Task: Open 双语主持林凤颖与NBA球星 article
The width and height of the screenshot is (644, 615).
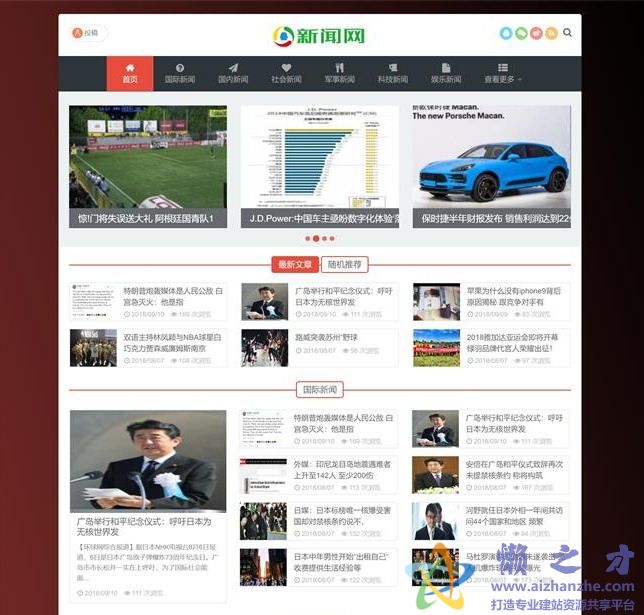Action: tap(172, 343)
